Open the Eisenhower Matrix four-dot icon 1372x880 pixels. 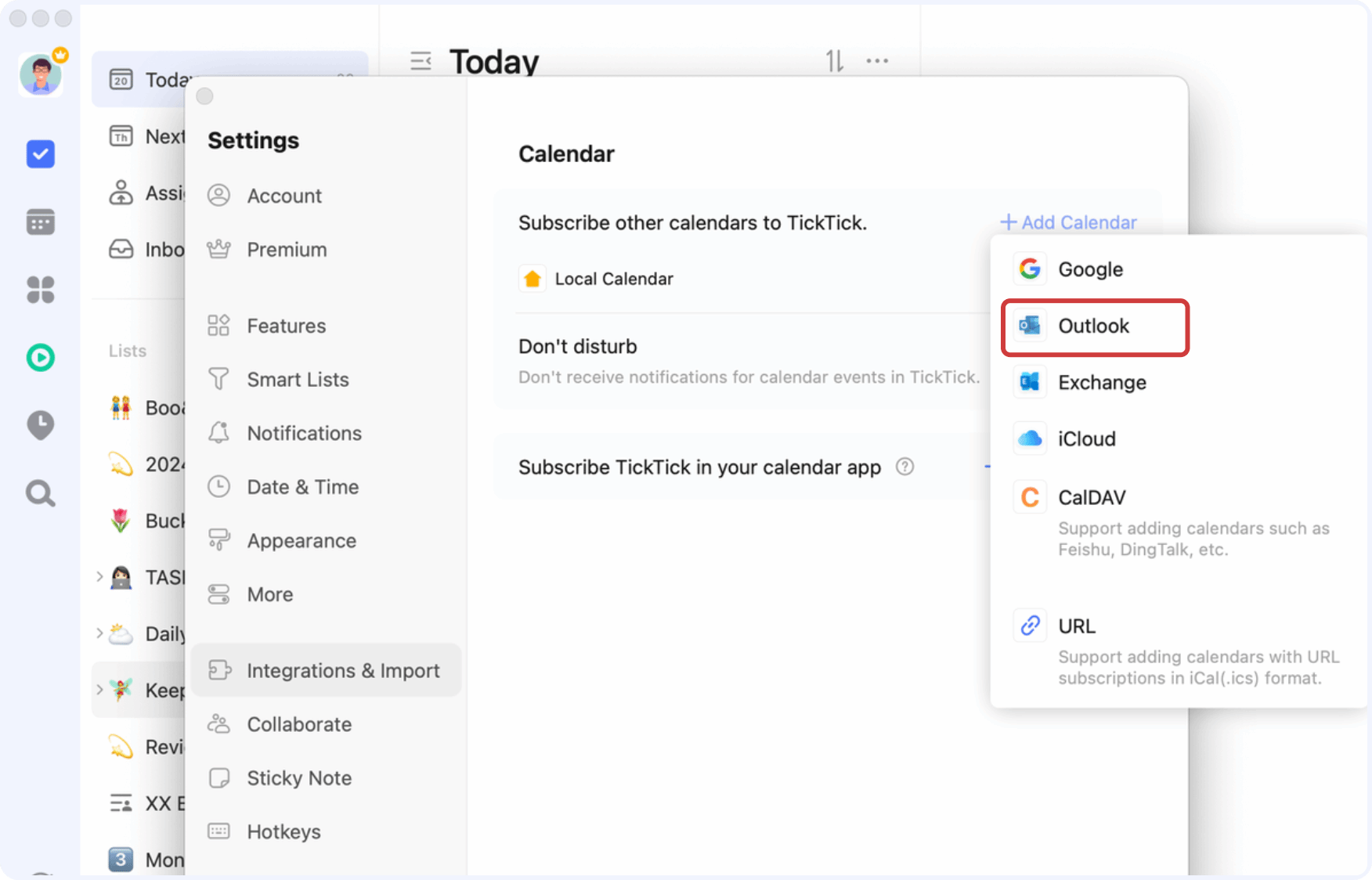pos(41,290)
